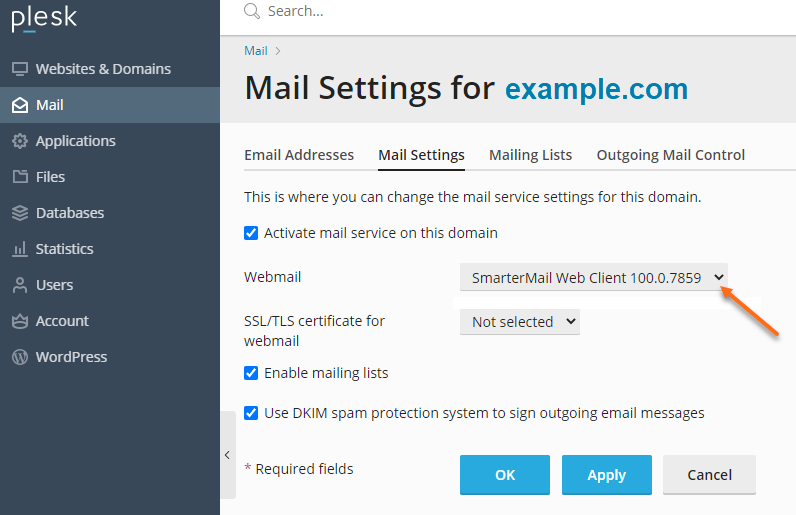The image size is (796, 515).
Task: Click the search magnifier icon
Action: (x=252, y=11)
